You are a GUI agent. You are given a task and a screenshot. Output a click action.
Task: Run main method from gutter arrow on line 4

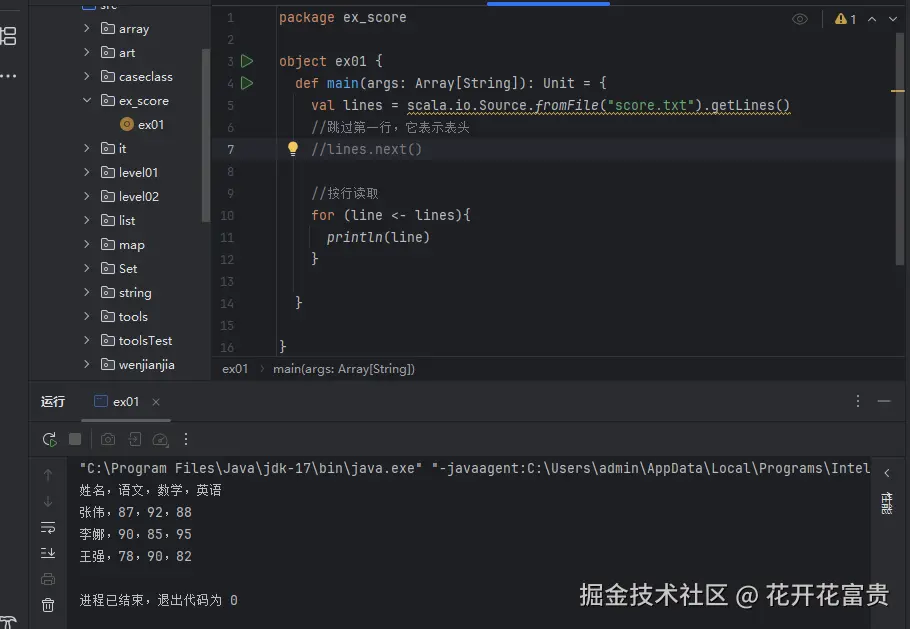coord(247,83)
